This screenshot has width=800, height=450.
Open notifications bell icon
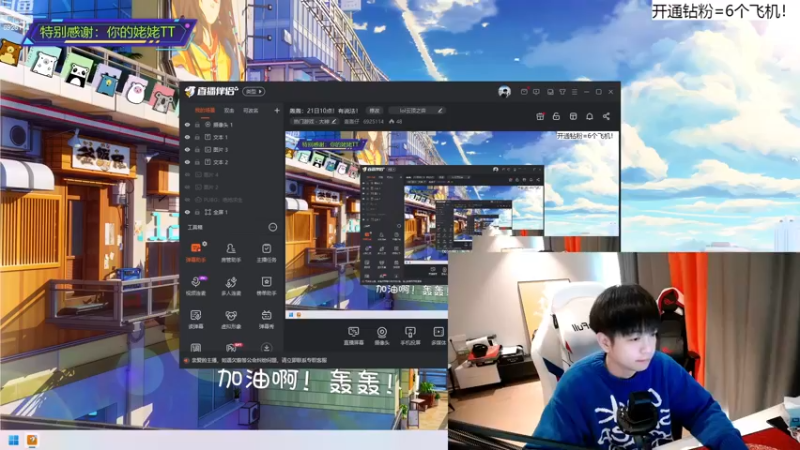(x=589, y=116)
